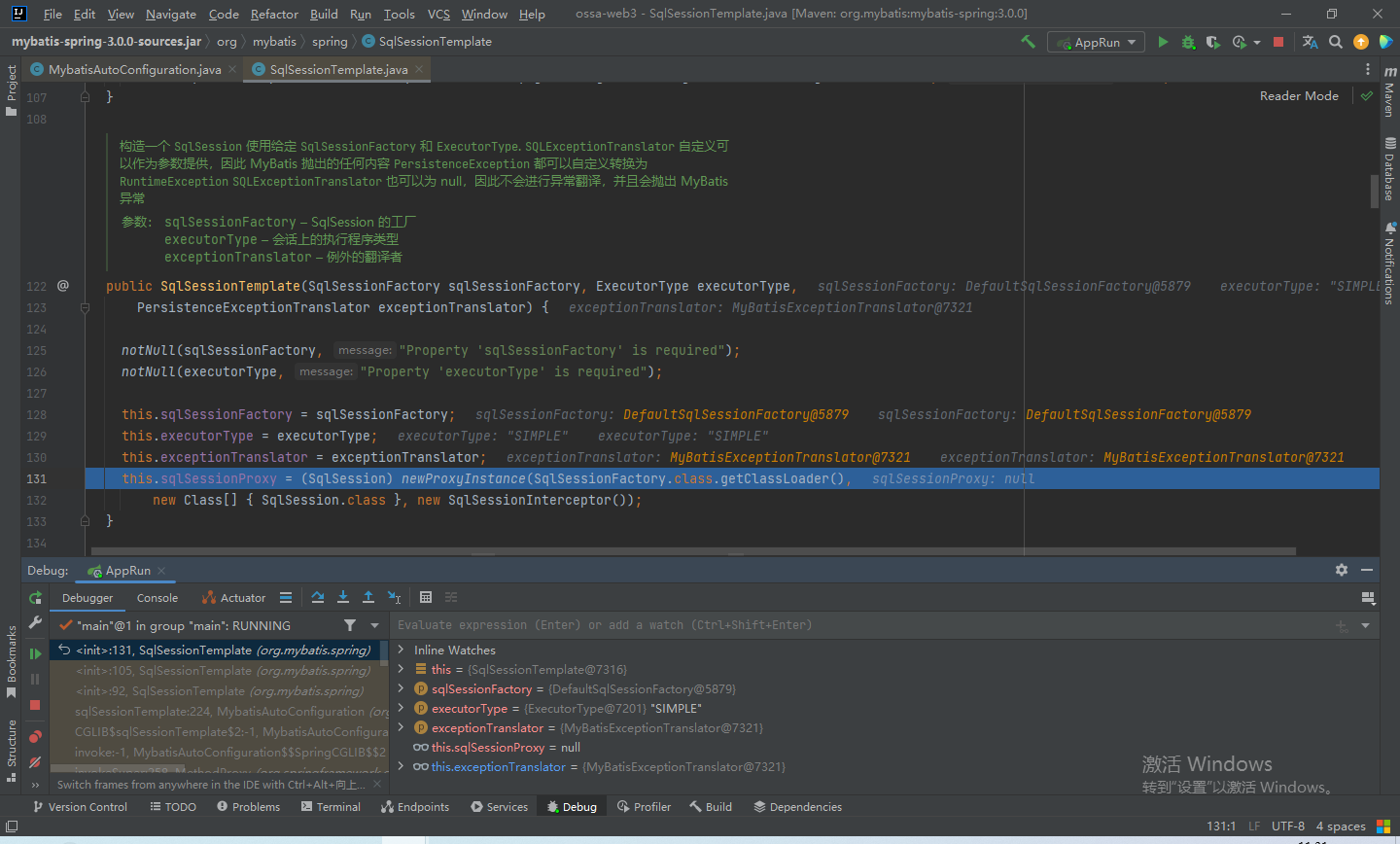This screenshot has width=1400, height=844.
Task: Switch to the Console tab
Action: tap(157, 598)
